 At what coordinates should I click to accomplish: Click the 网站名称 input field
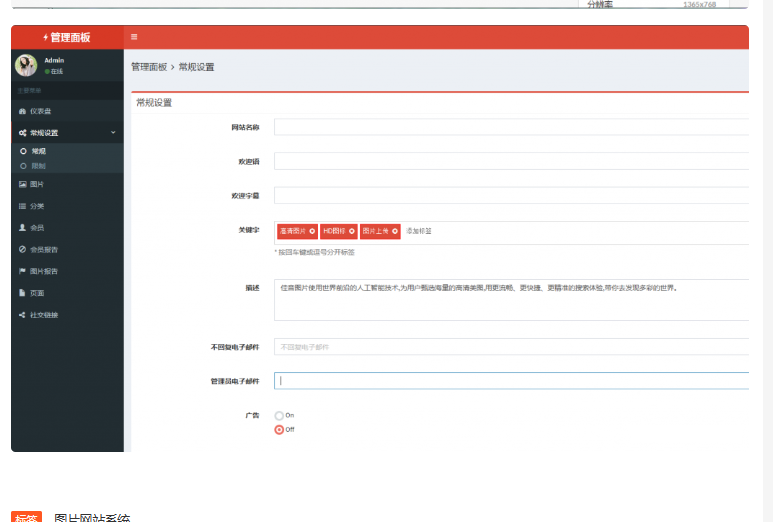(510, 127)
